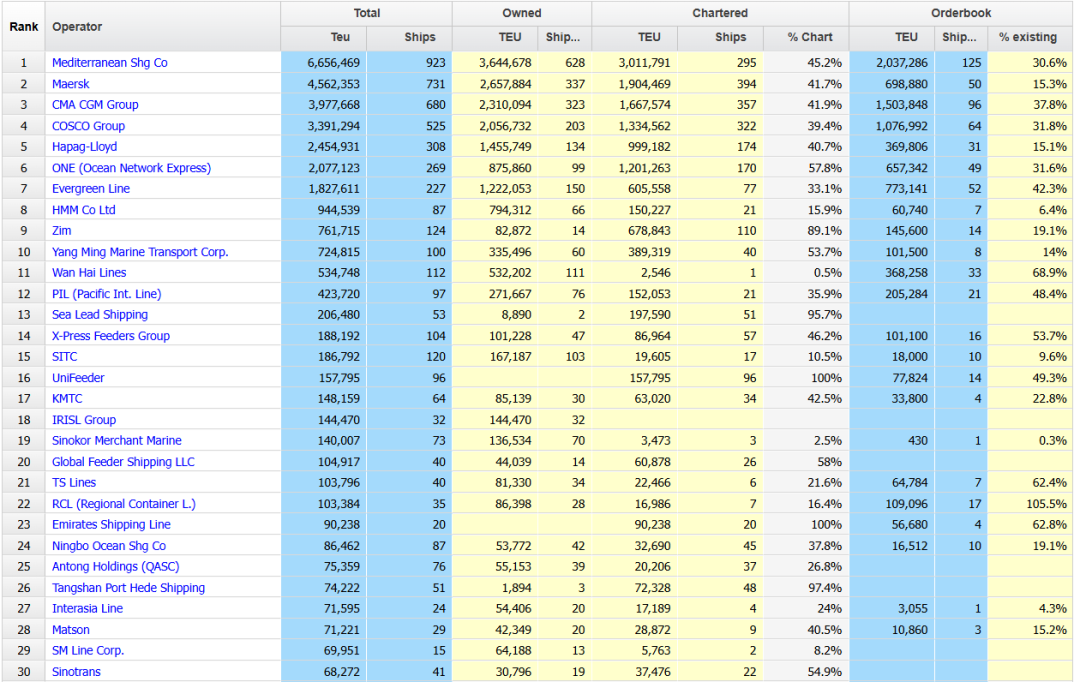
Task: Select total TEU cell 6,656,469
Action: 324,63
